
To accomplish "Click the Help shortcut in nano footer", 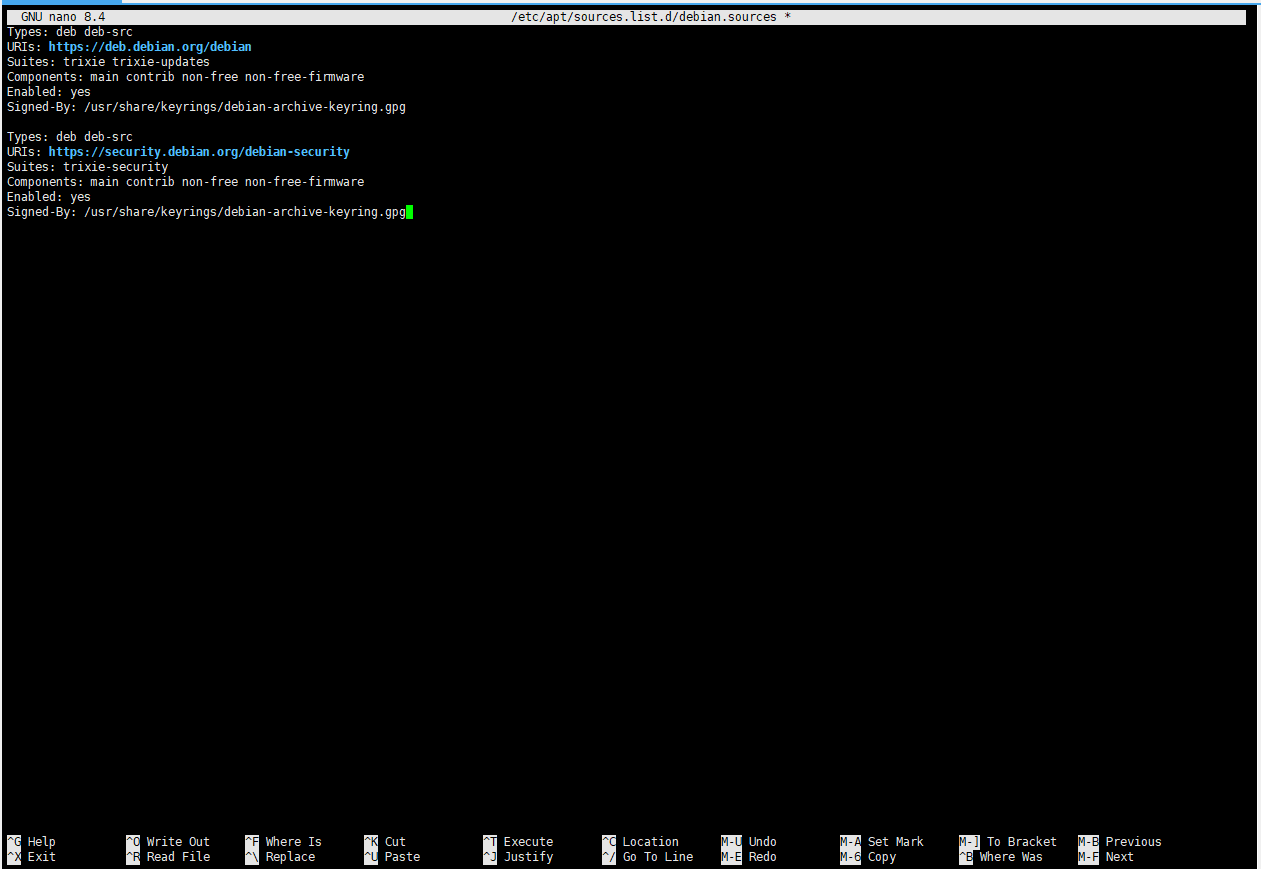I will pyautogui.click(x=41, y=842).
